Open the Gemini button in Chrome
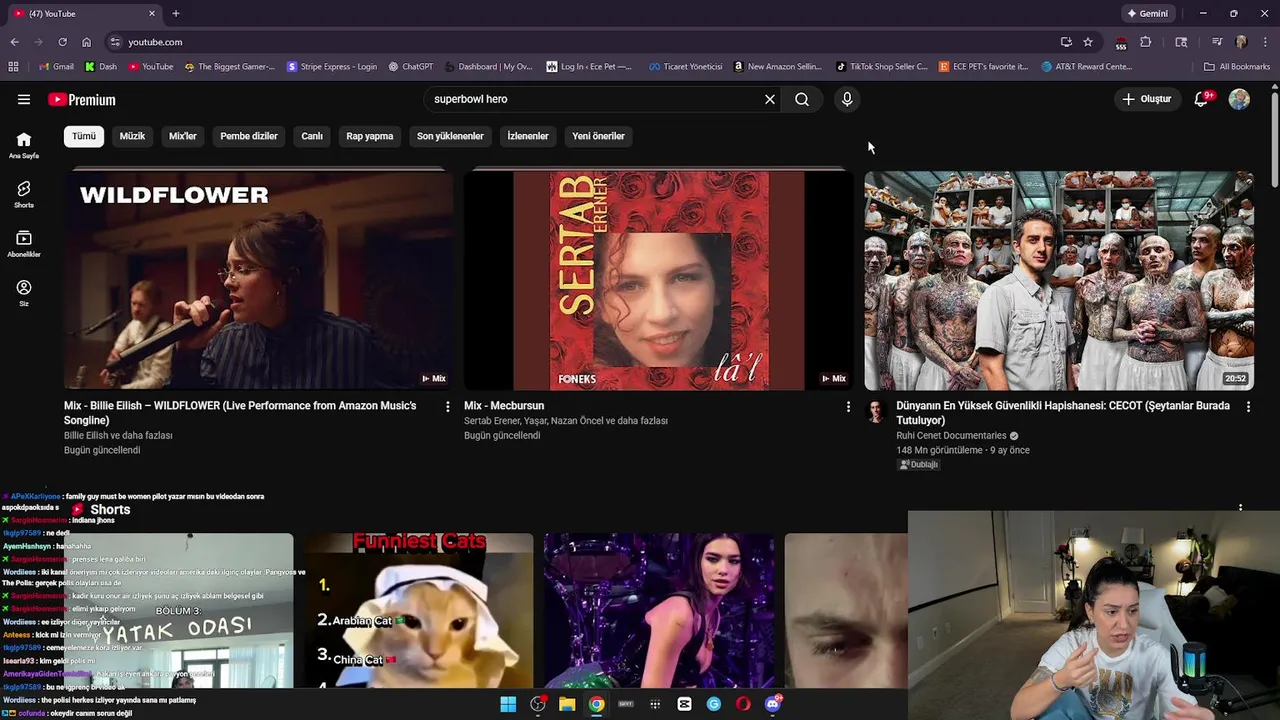 click(x=1147, y=14)
